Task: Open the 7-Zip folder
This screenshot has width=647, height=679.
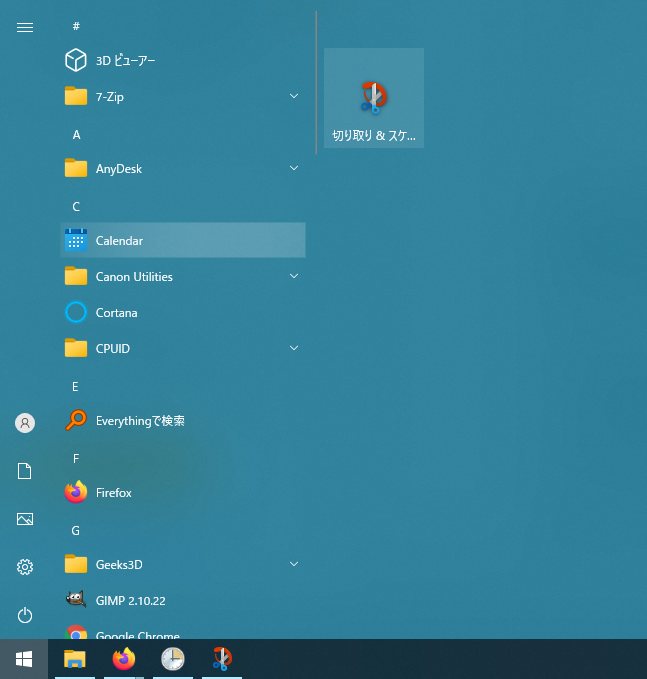Action: [183, 96]
